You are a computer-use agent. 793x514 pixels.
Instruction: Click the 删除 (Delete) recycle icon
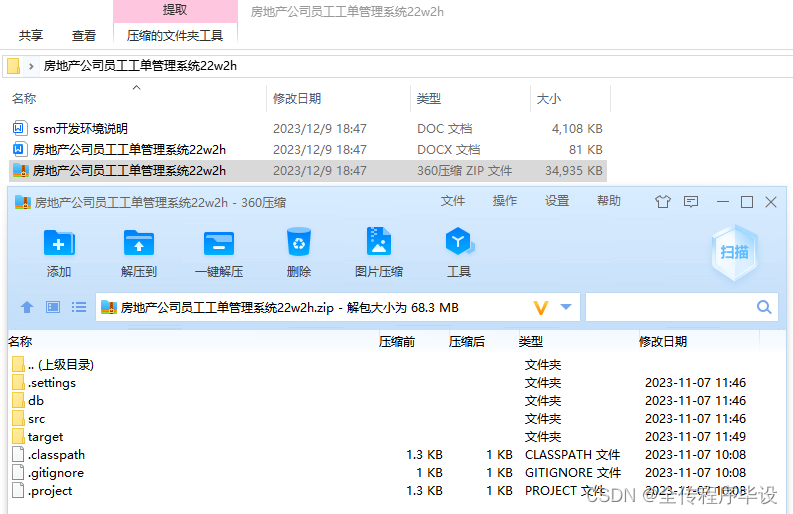(298, 242)
